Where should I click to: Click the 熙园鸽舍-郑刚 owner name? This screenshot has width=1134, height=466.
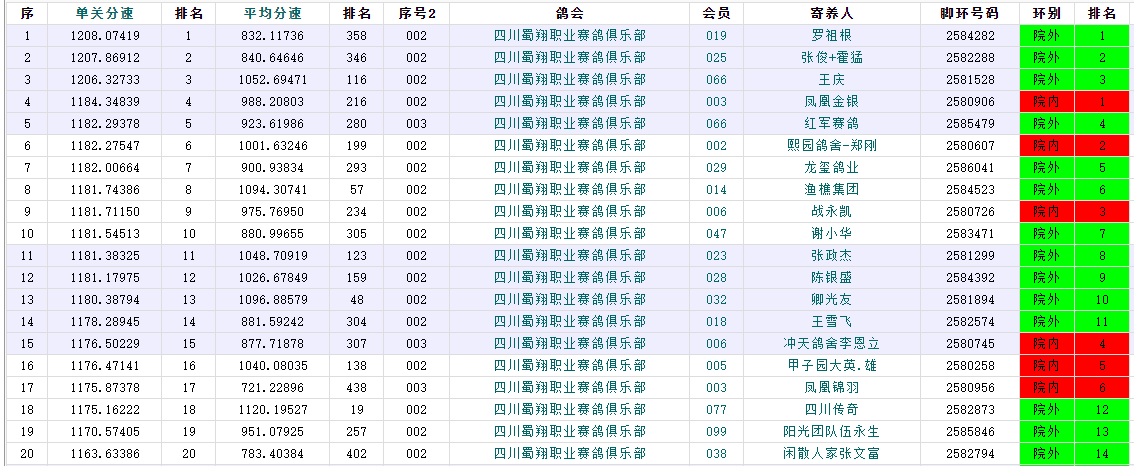pos(831,146)
